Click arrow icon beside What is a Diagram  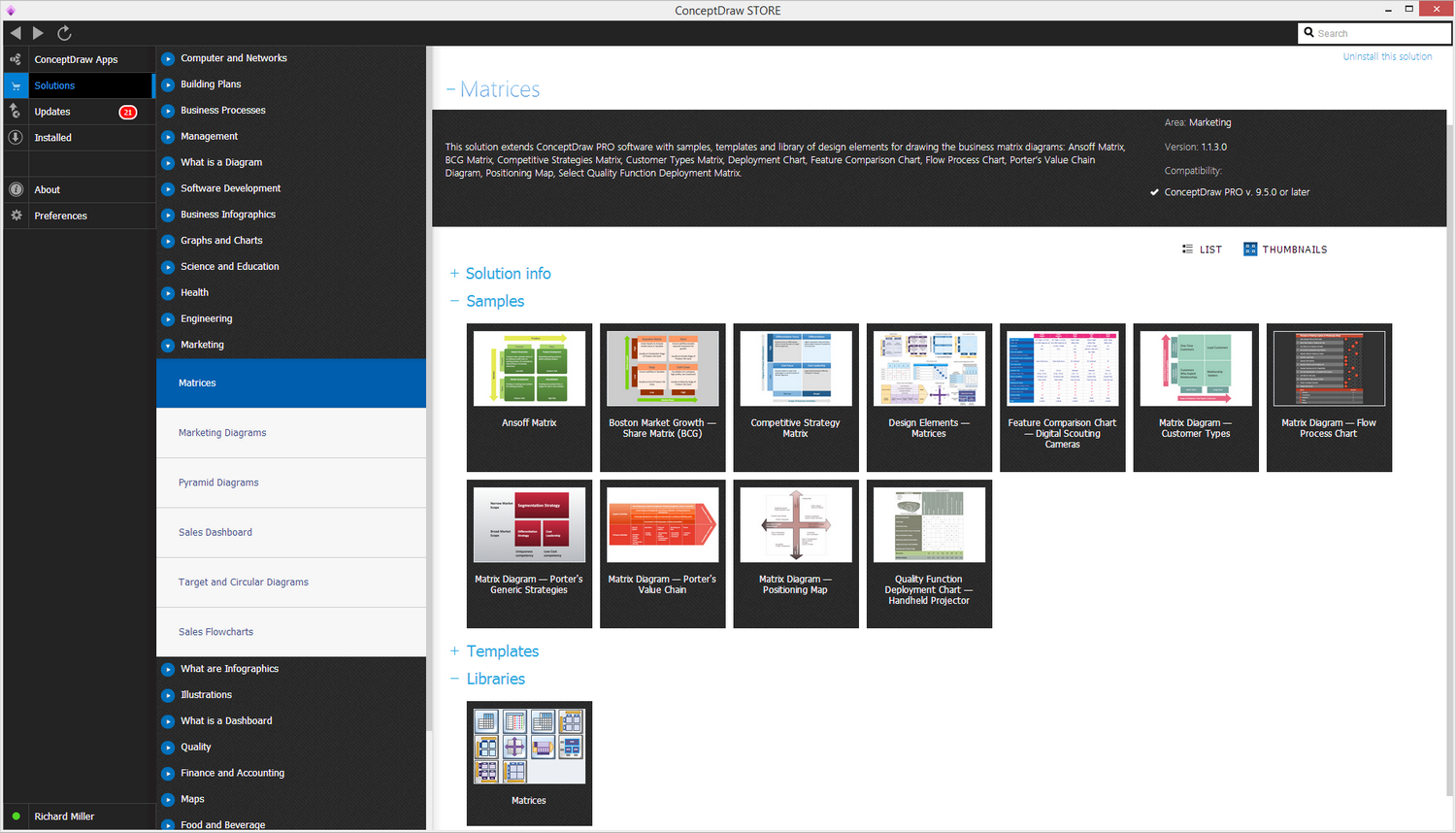point(168,163)
